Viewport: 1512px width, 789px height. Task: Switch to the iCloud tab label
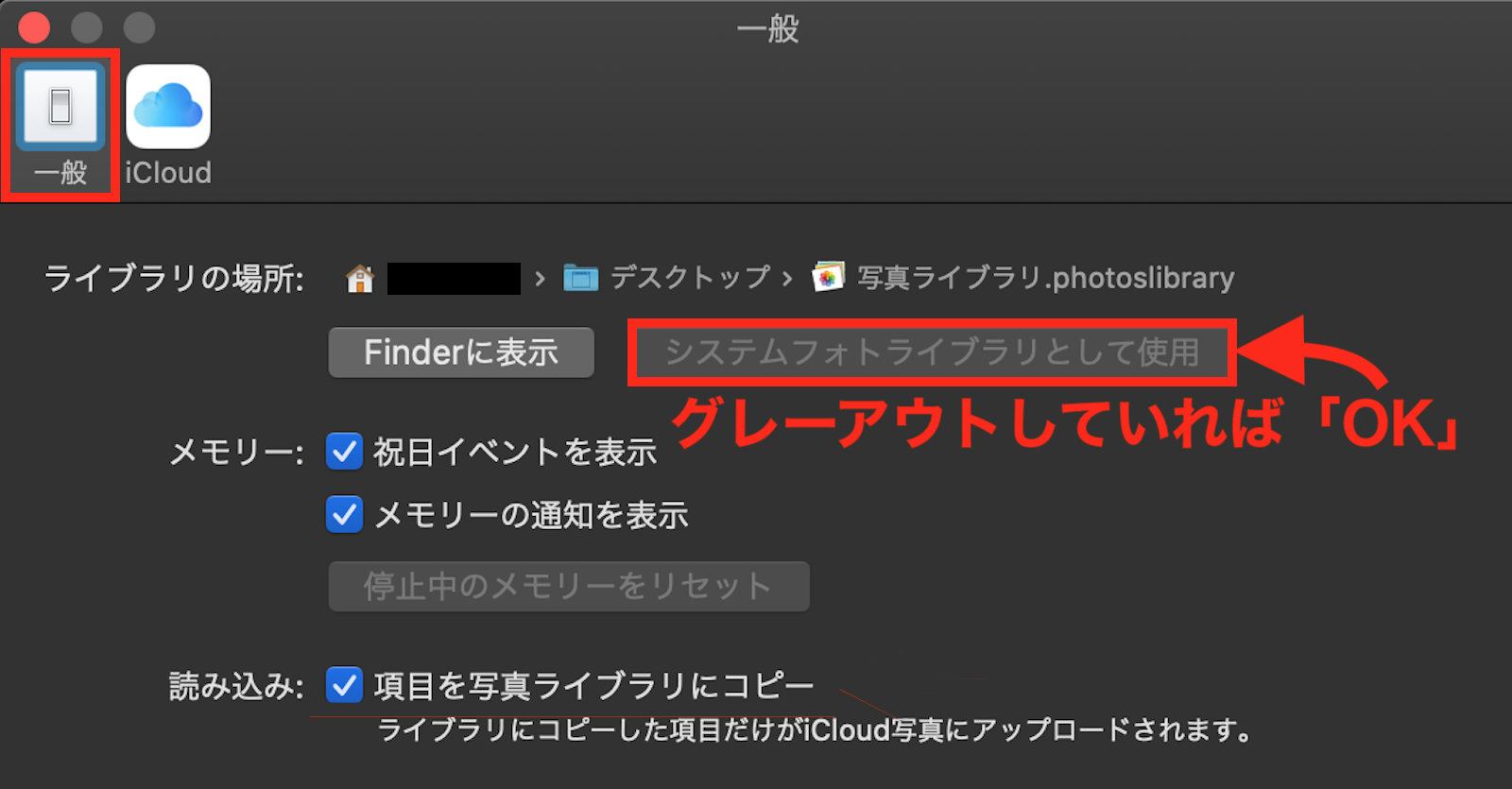pos(168,173)
